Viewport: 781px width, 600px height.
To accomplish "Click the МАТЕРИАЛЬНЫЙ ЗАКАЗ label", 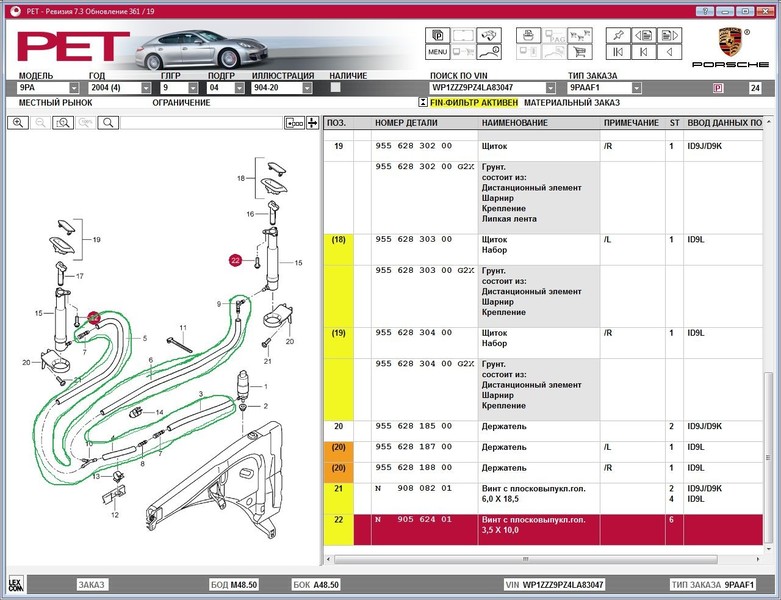I will point(572,103).
